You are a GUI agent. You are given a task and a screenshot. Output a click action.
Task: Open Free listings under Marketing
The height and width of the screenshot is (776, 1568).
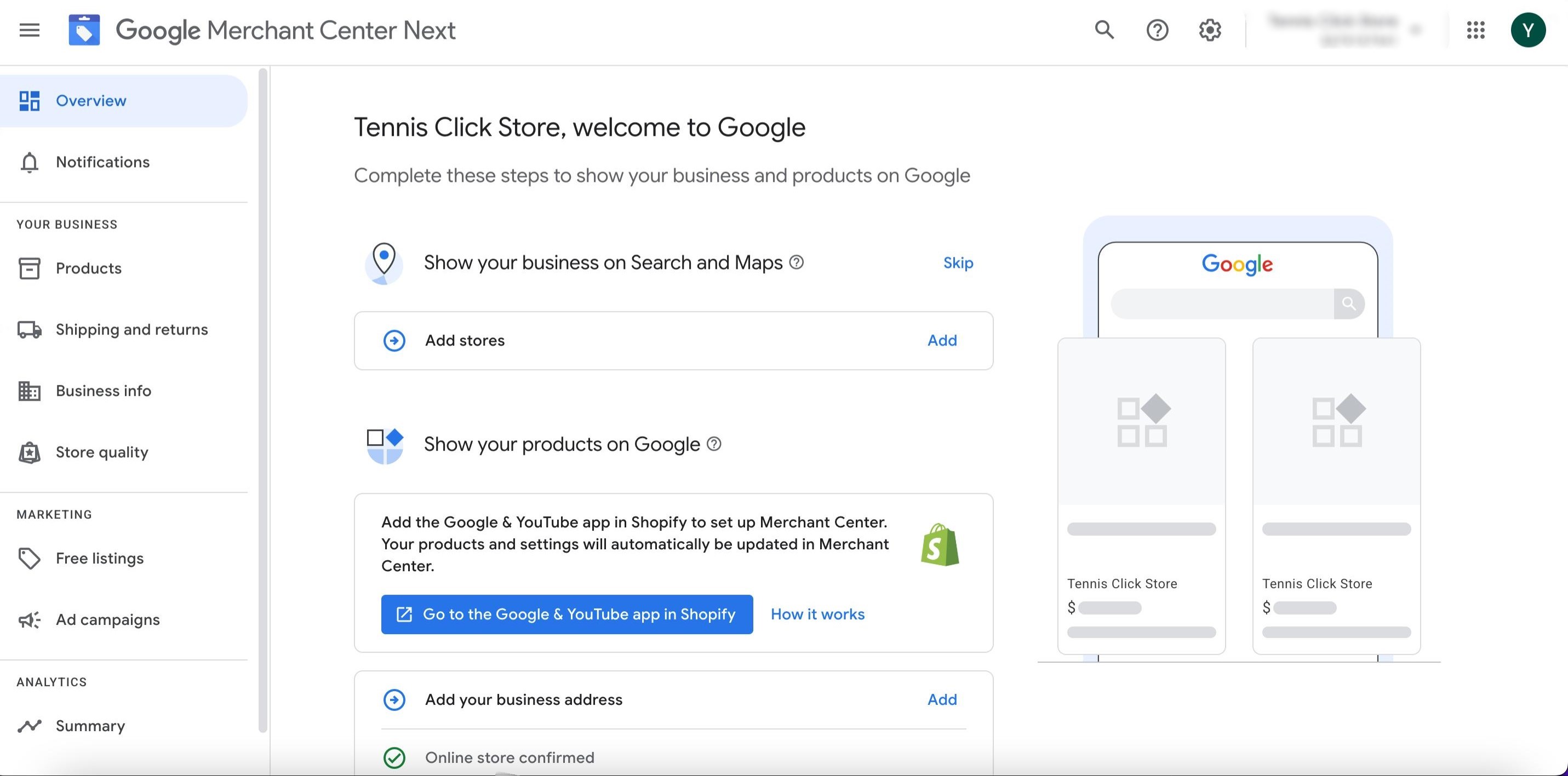124,558
